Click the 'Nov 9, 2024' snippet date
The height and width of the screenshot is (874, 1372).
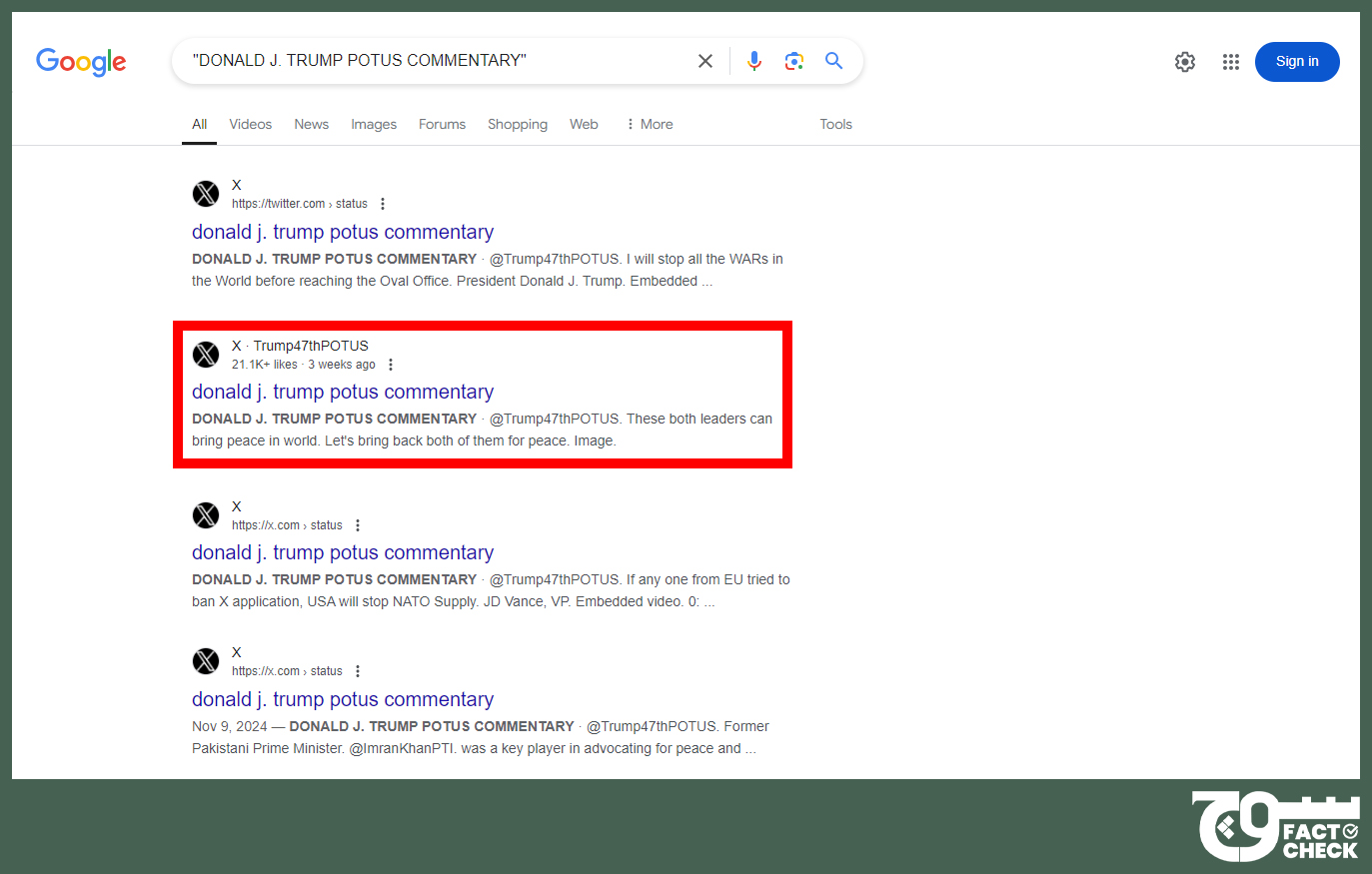click(230, 726)
